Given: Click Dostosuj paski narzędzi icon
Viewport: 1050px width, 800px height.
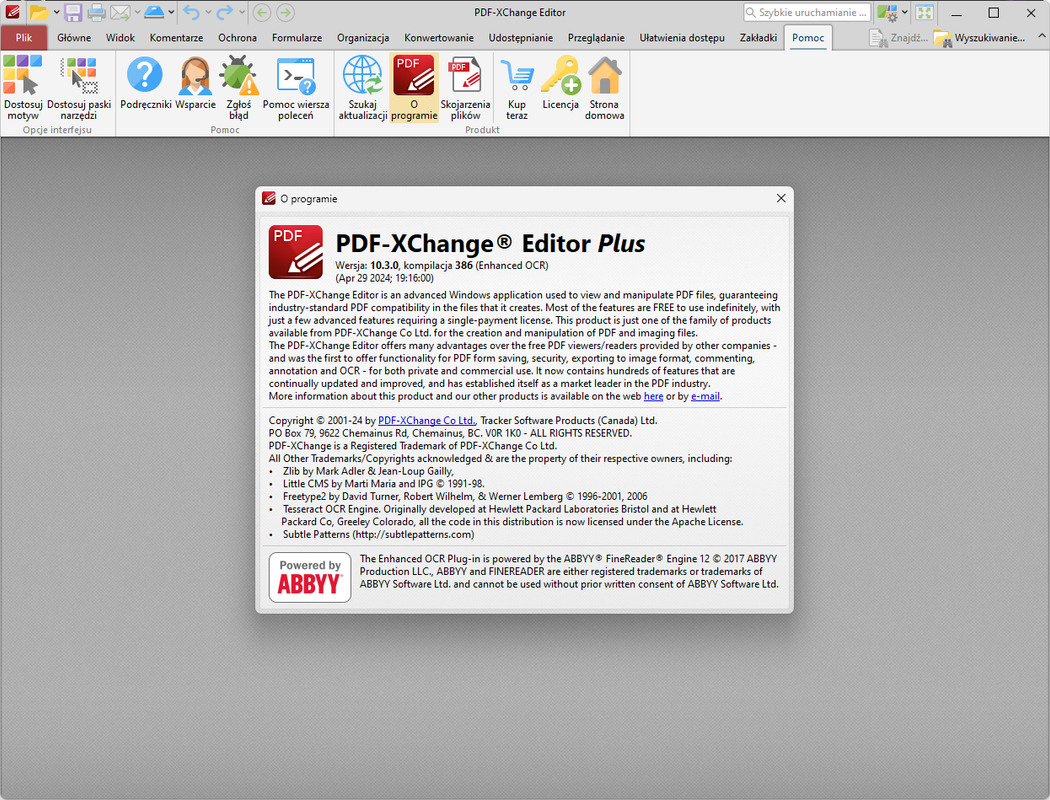Looking at the screenshot, I should pos(79,88).
